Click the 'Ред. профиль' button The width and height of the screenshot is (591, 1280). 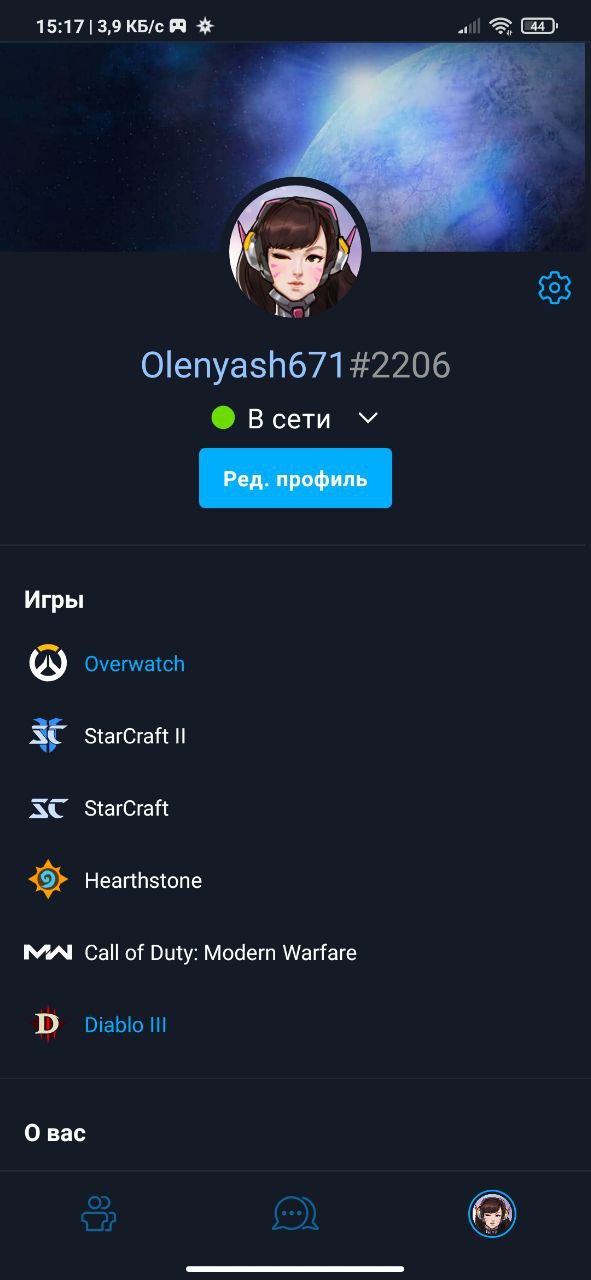pyautogui.click(x=295, y=478)
